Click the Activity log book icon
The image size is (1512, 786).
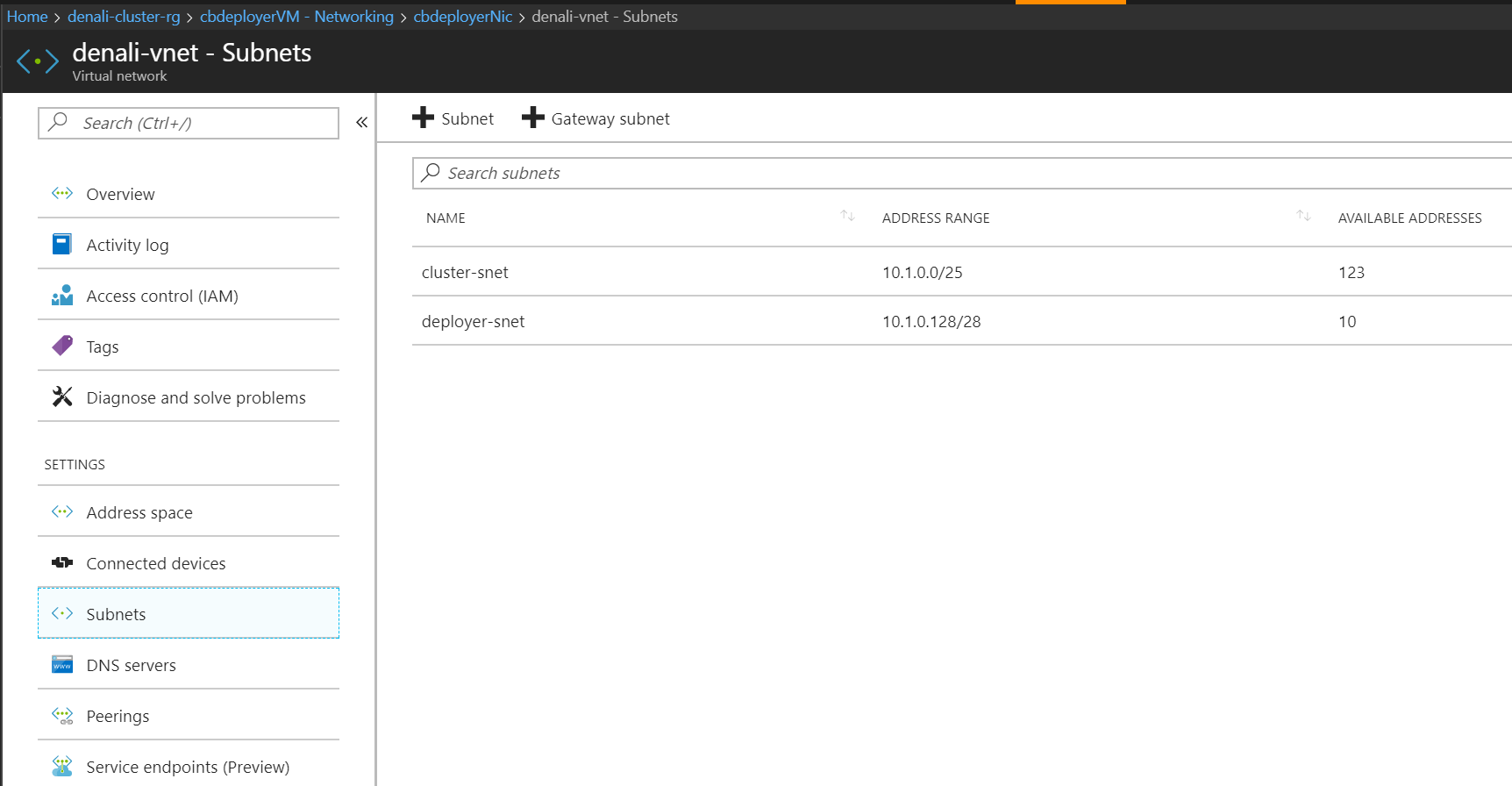(62, 244)
